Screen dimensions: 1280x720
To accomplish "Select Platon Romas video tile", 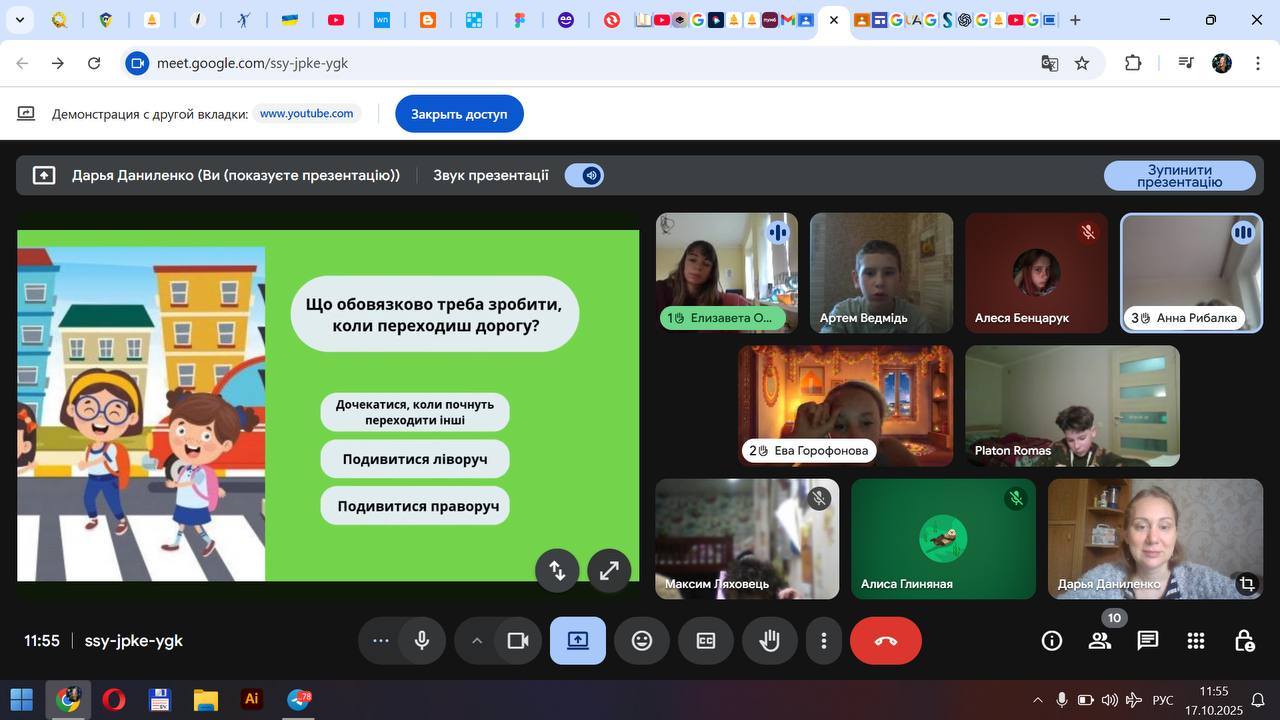I will [x=1072, y=405].
